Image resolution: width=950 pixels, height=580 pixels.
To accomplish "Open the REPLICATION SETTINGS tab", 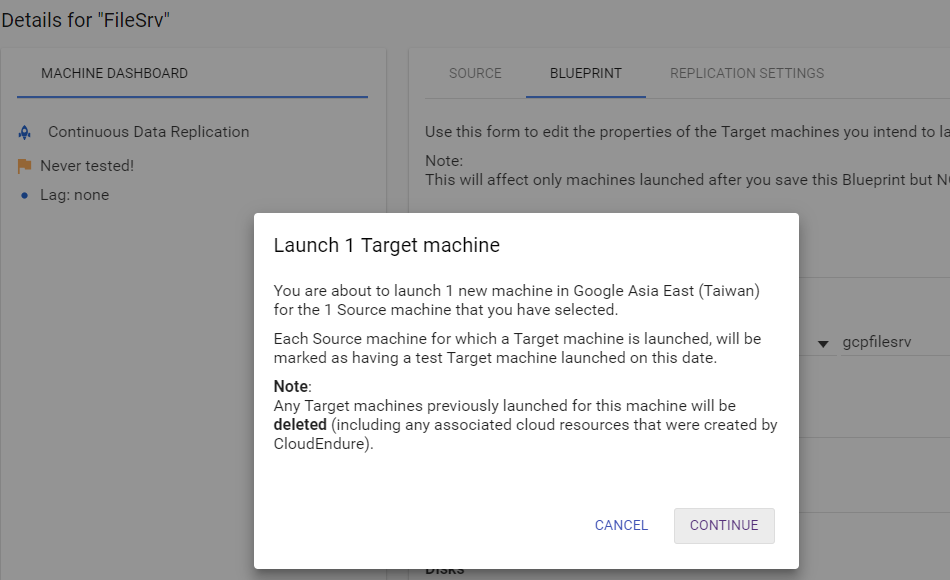I will [x=747, y=73].
